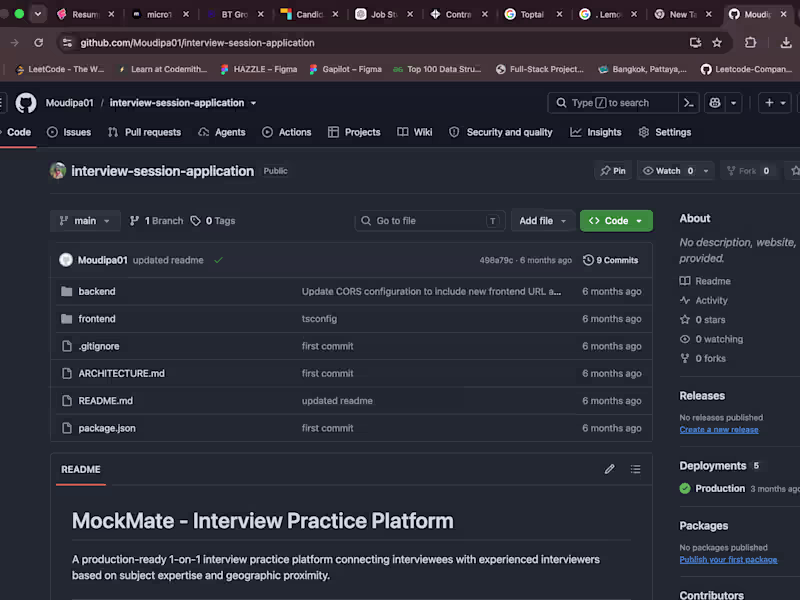Open the 0 forks link
This screenshot has width=800, height=600.
pos(703,359)
